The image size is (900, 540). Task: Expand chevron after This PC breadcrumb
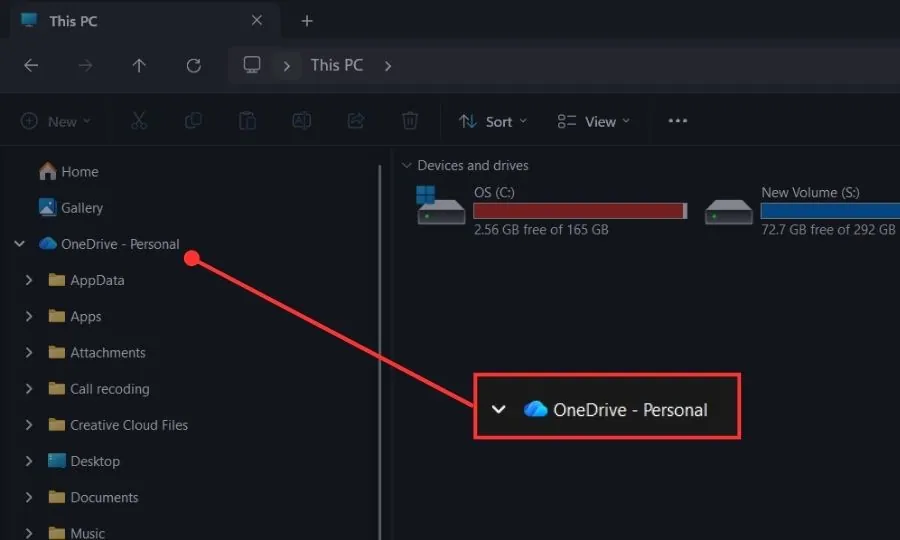click(388, 66)
